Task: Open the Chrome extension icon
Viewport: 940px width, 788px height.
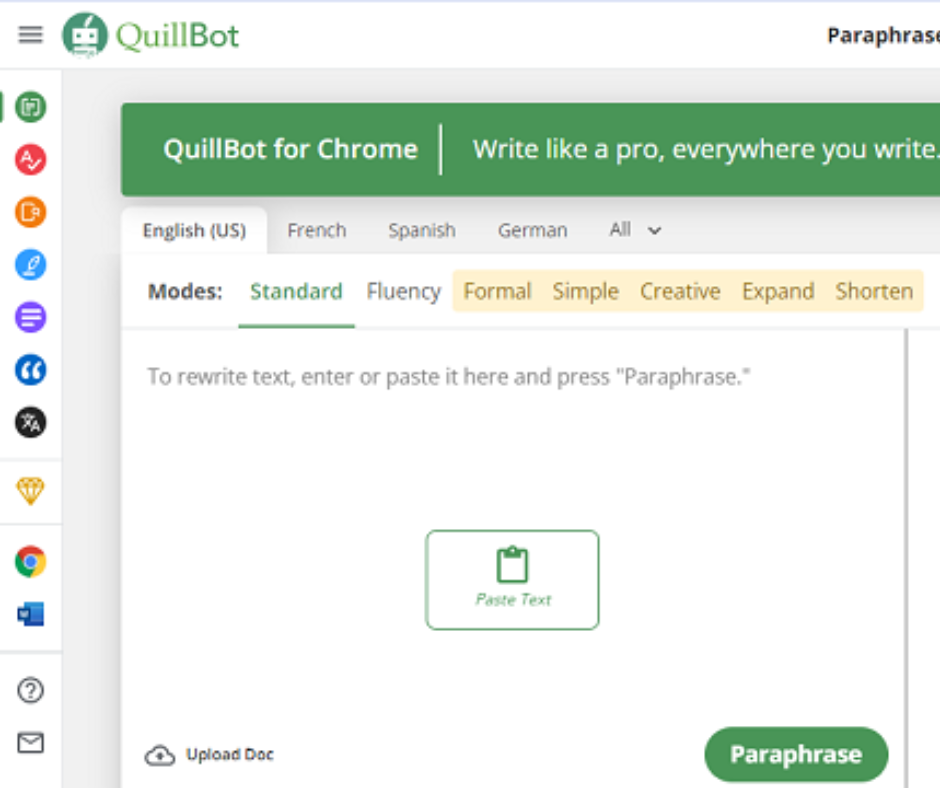Action: point(31,562)
